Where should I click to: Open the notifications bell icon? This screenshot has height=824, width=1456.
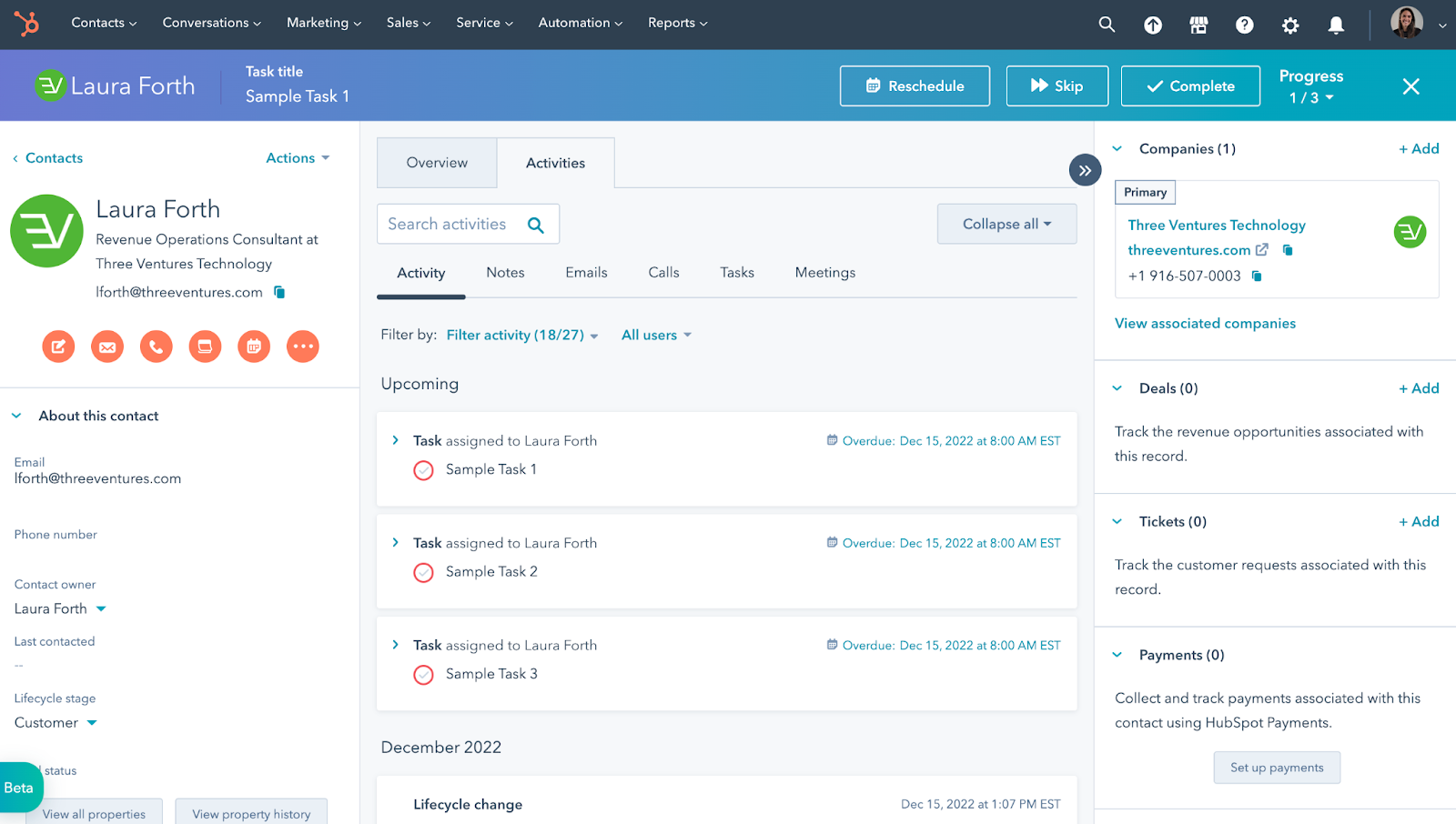point(1335,25)
